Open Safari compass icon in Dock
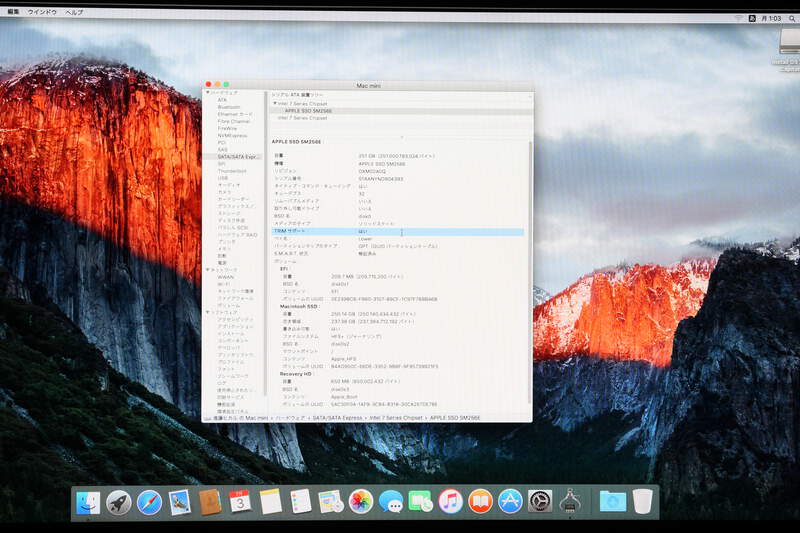800x533 pixels. [149, 502]
